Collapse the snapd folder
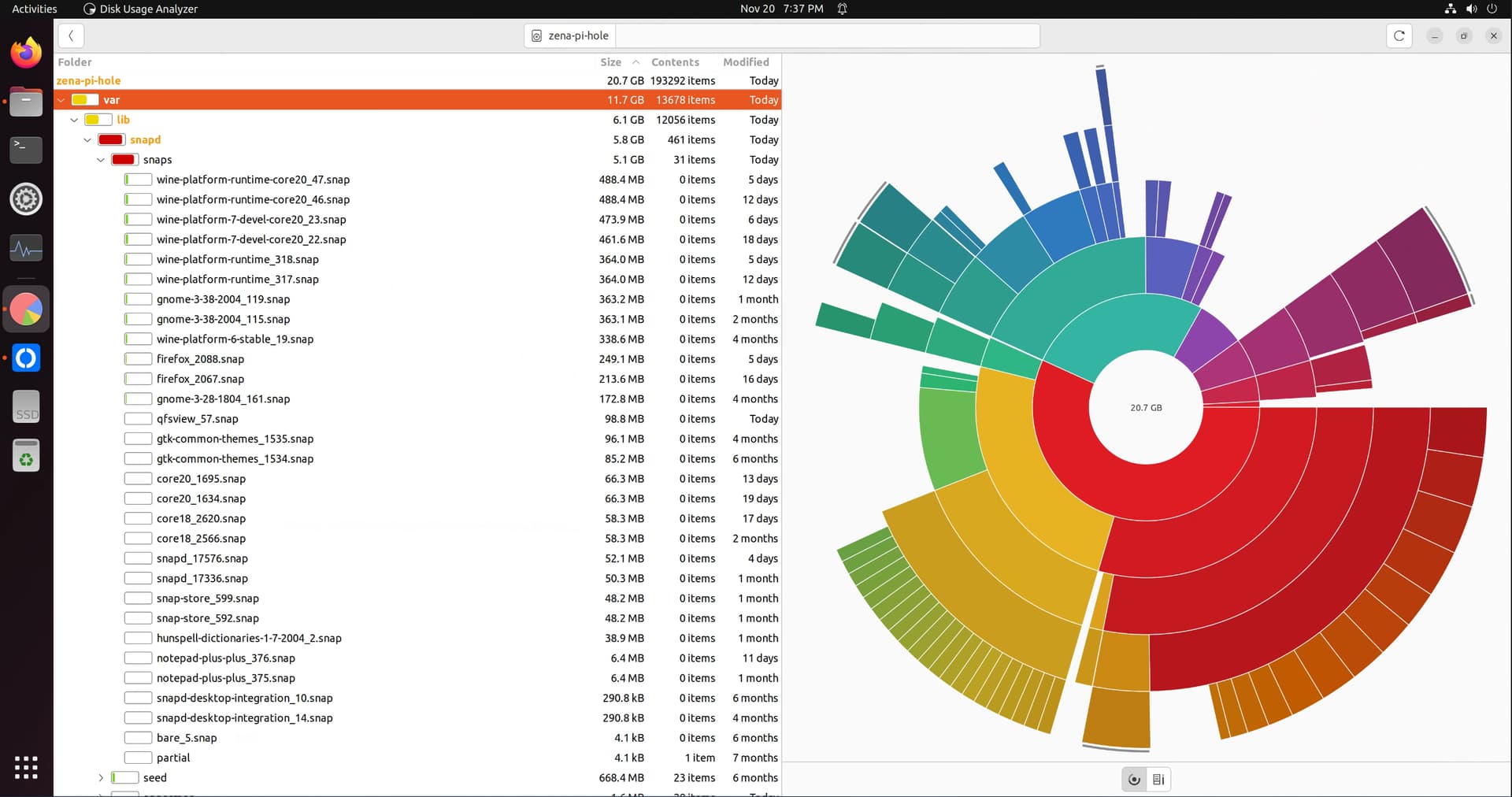Image resolution: width=1512 pixels, height=797 pixels. coord(87,139)
